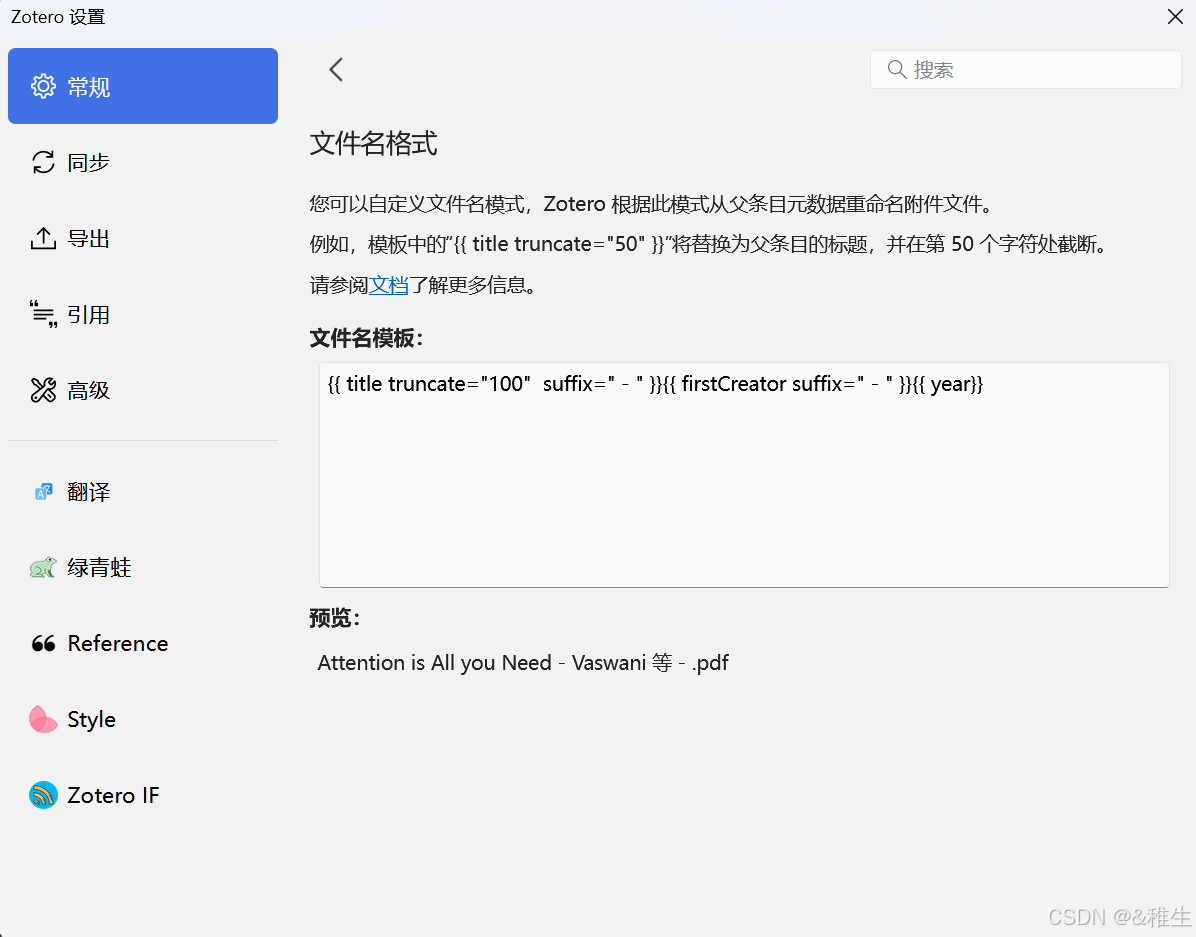Screen dimensions: 1196x937
Task: Click the gear icon for 常规
Action: point(43,86)
